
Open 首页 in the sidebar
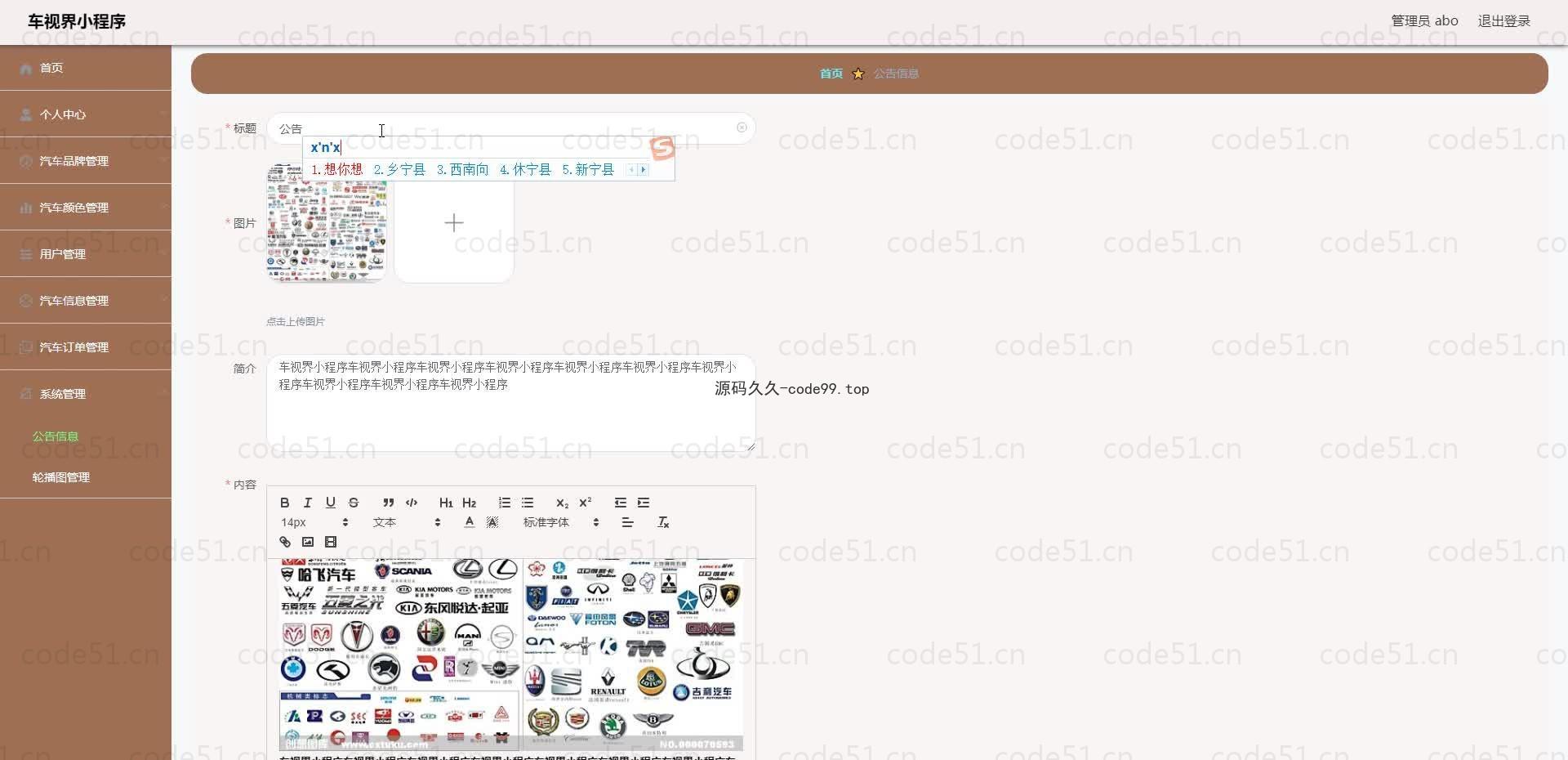coord(86,68)
